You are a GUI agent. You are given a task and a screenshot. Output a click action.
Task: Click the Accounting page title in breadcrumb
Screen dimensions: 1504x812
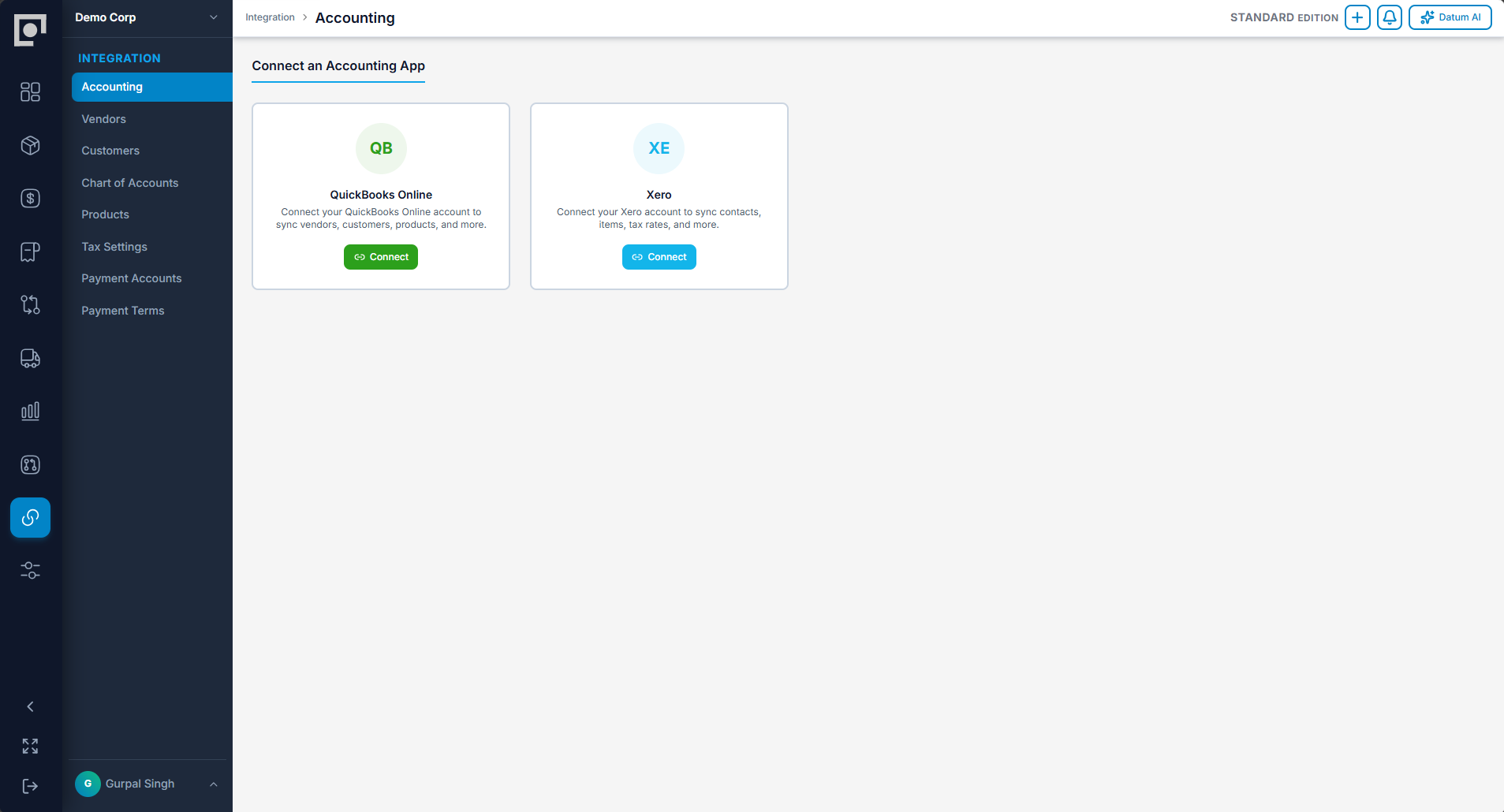(x=355, y=17)
